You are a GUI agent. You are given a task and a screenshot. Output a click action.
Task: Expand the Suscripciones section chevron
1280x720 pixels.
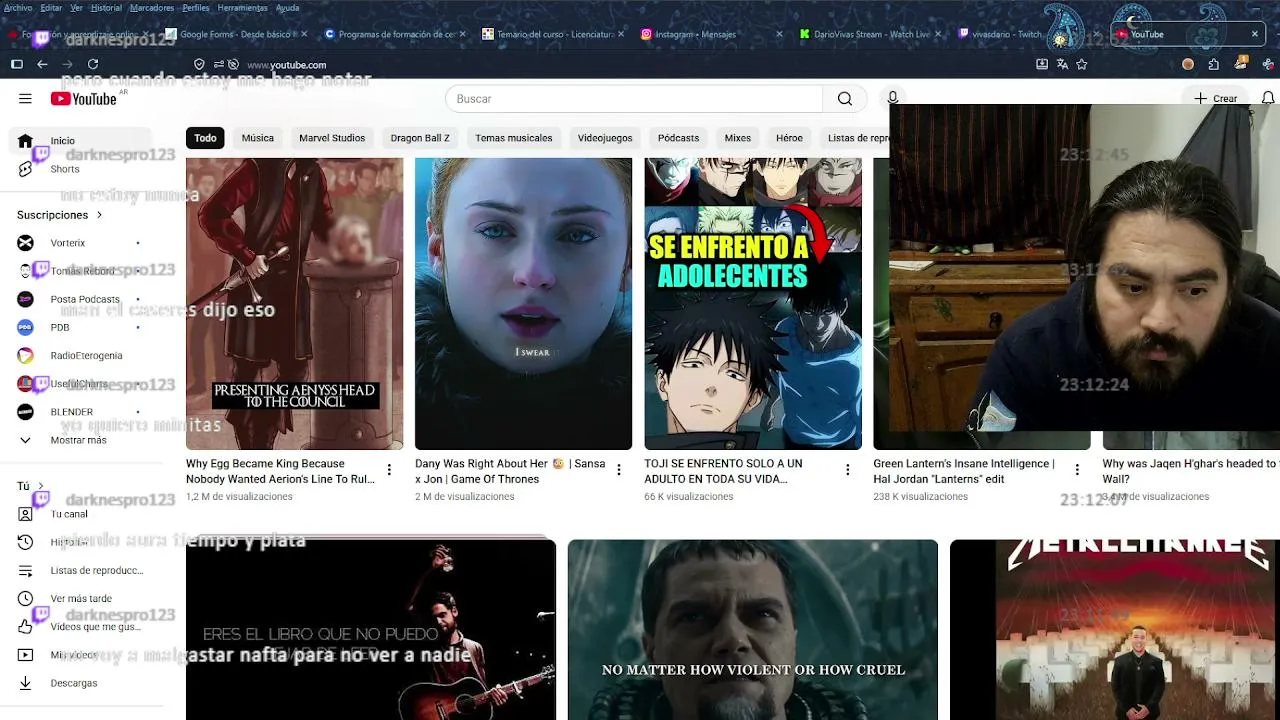[x=99, y=215]
